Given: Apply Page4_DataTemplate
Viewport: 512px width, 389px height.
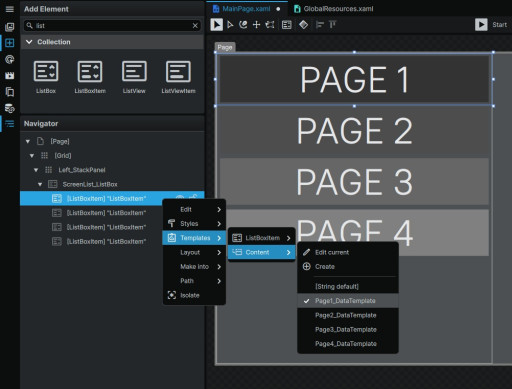Looking at the screenshot, I should pyautogui.click(x=348, y=344).
